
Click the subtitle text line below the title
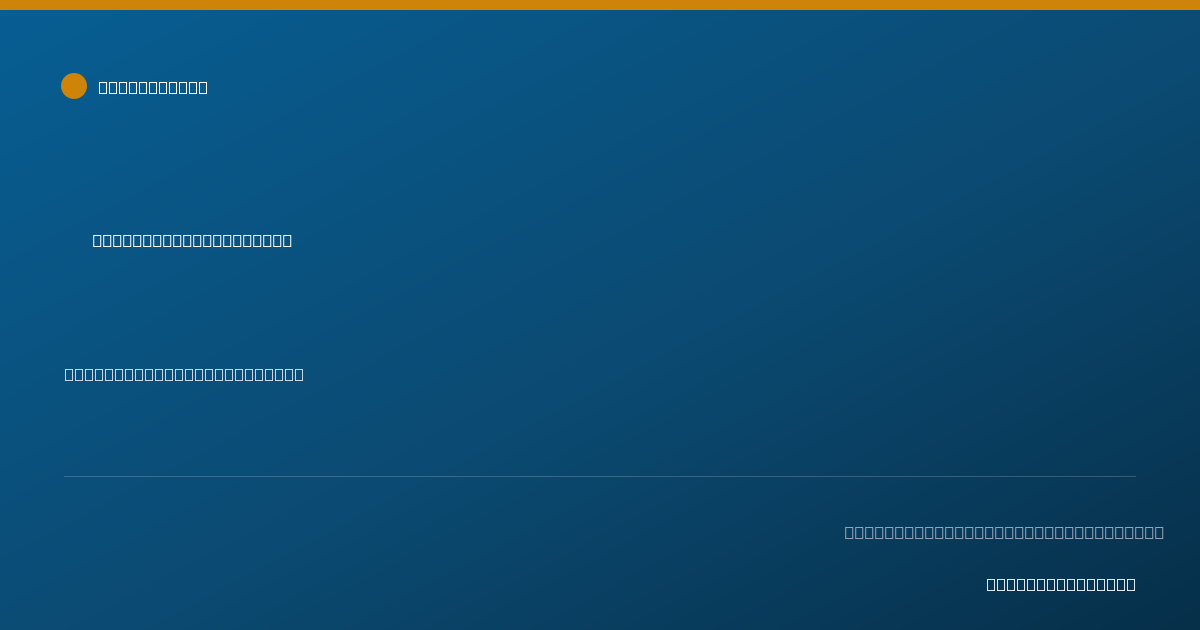point(184,374)
